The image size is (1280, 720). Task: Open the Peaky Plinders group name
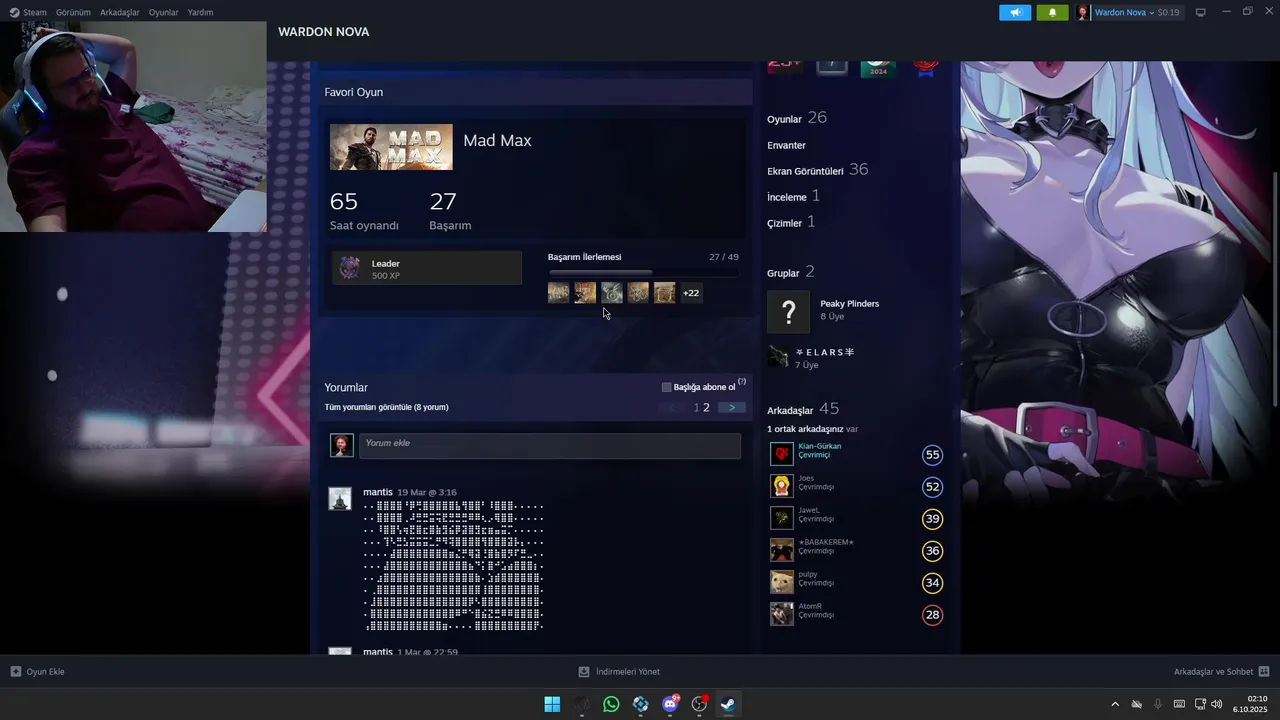[849, 303]
